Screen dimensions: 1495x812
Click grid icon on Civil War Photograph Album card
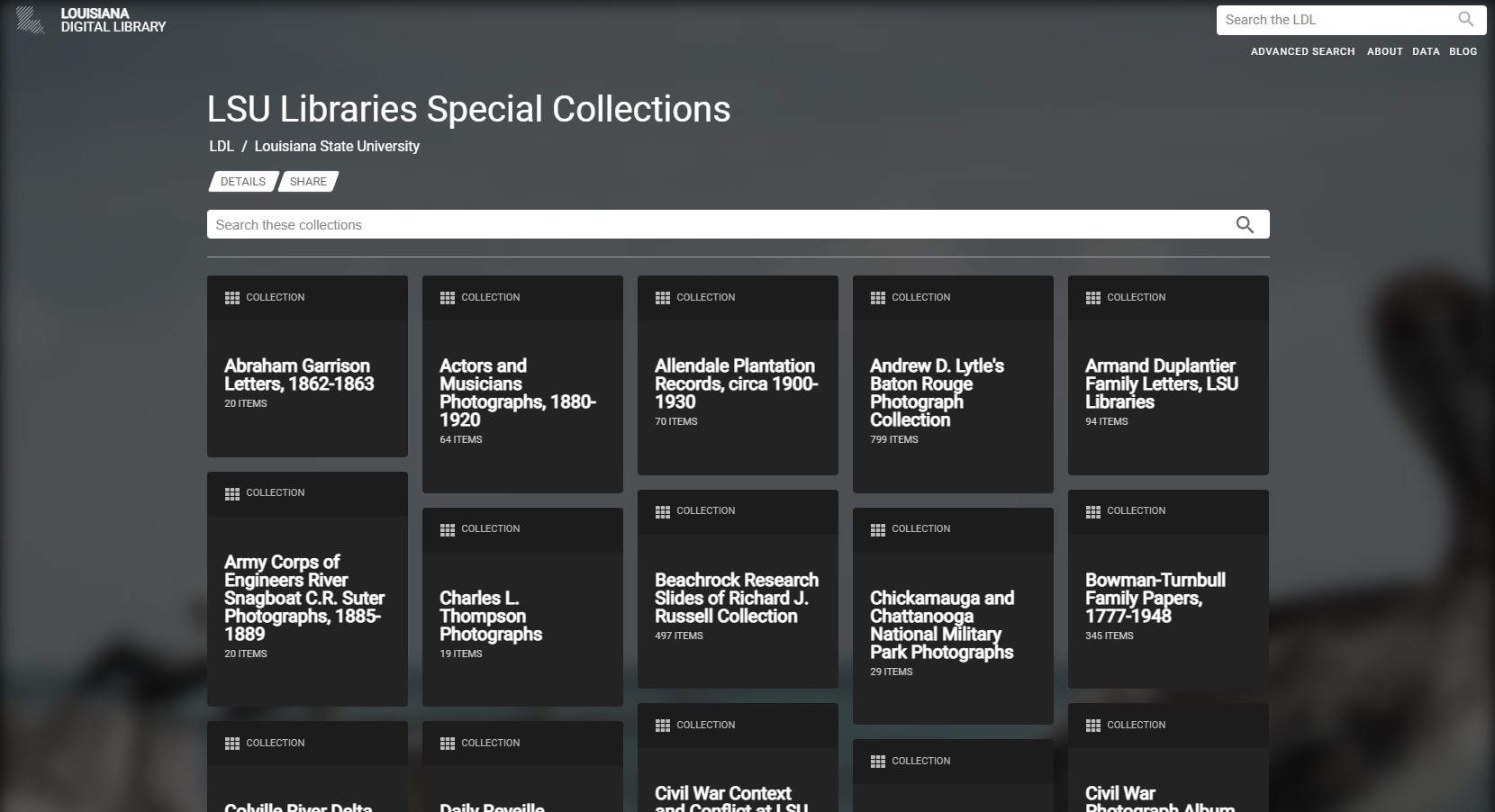pos(1093,726)
